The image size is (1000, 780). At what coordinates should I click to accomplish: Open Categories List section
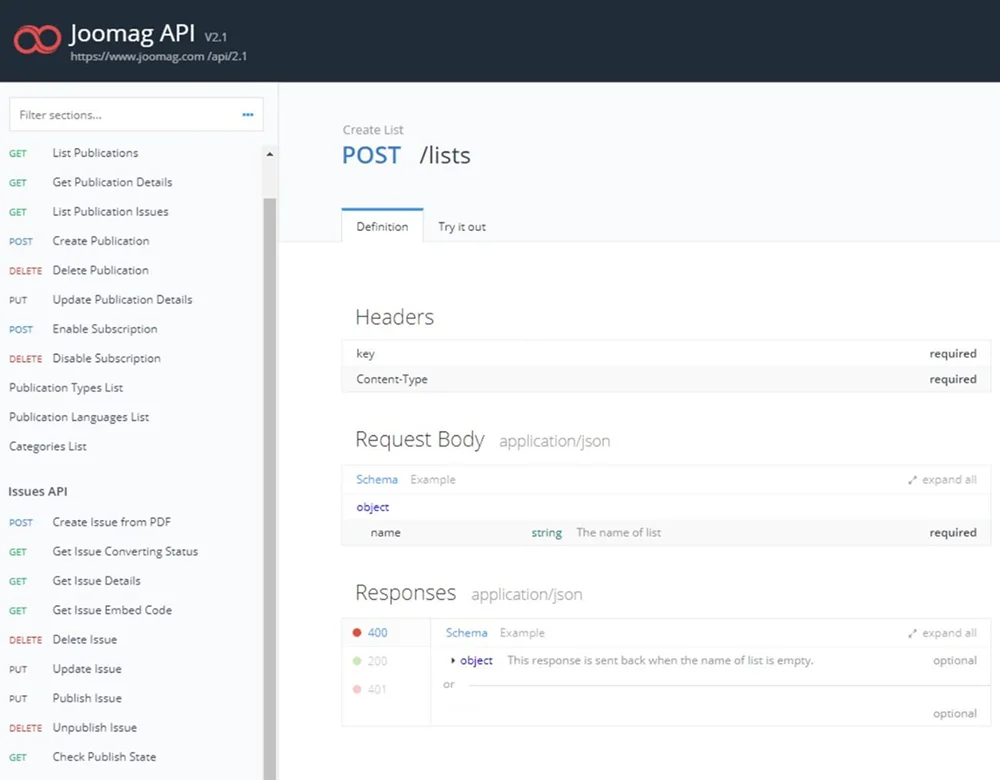(x=48, y=446)
